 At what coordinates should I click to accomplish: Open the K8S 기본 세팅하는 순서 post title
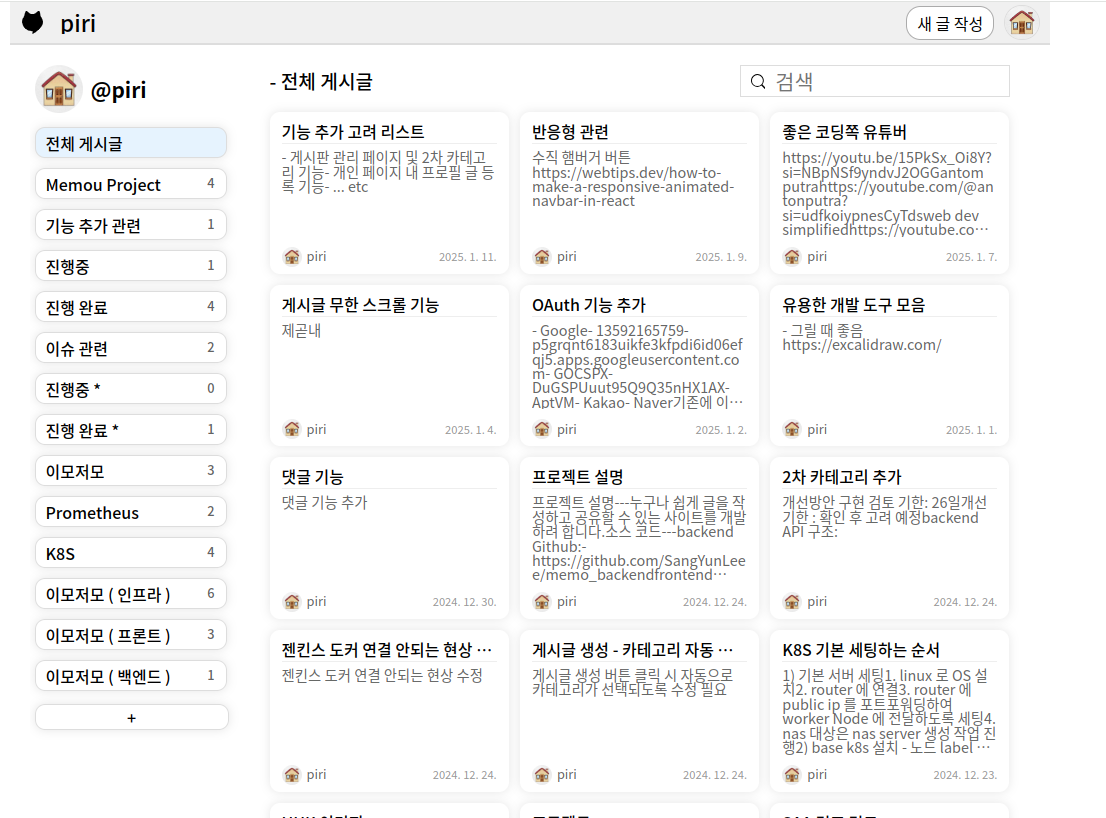[x=861, y=649]
